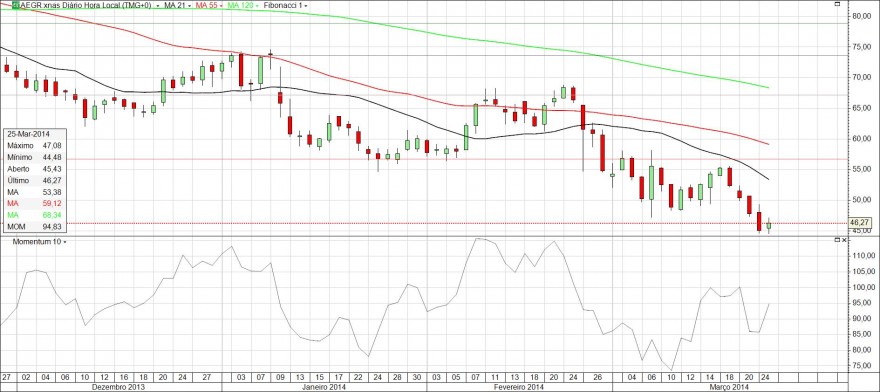880x392 pixels.
Task: Click the Momentum panel maximize icon
Action: (x=836, y=240)
